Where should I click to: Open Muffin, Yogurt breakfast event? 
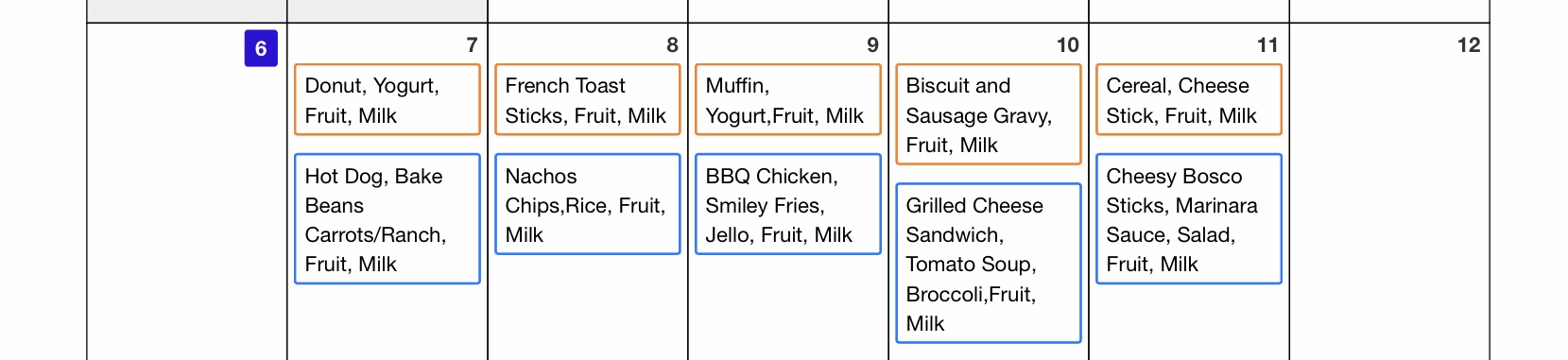click(x=788, y=100)
